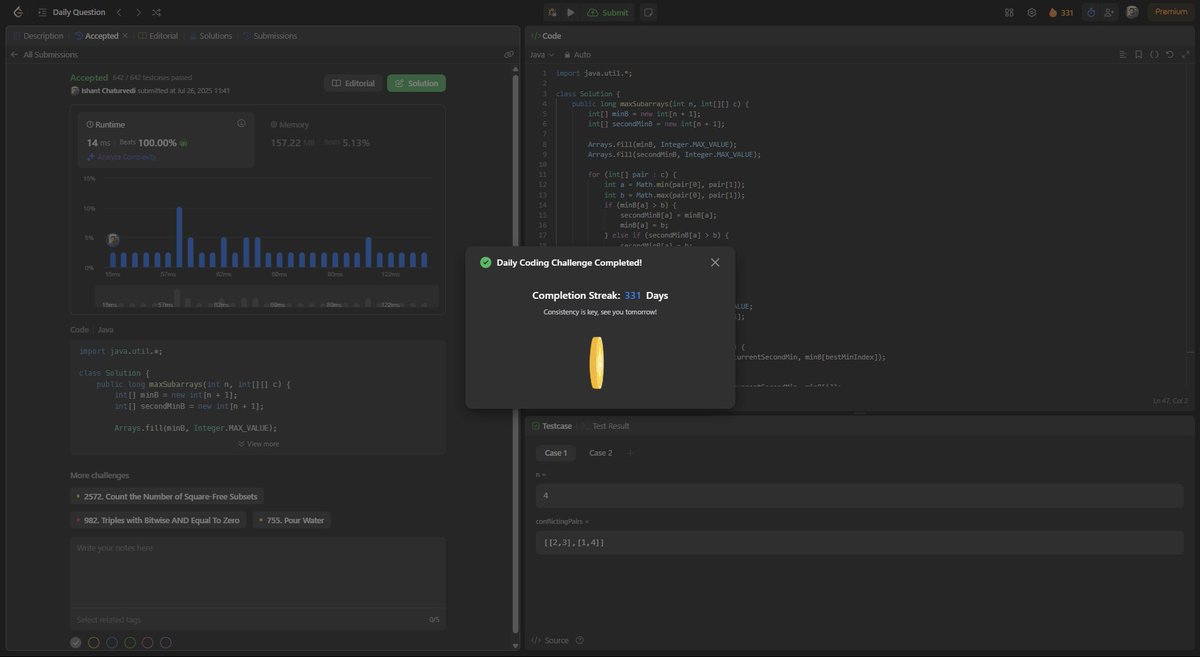
Task: Select the pink color swatch
Action: coord(148,642)
